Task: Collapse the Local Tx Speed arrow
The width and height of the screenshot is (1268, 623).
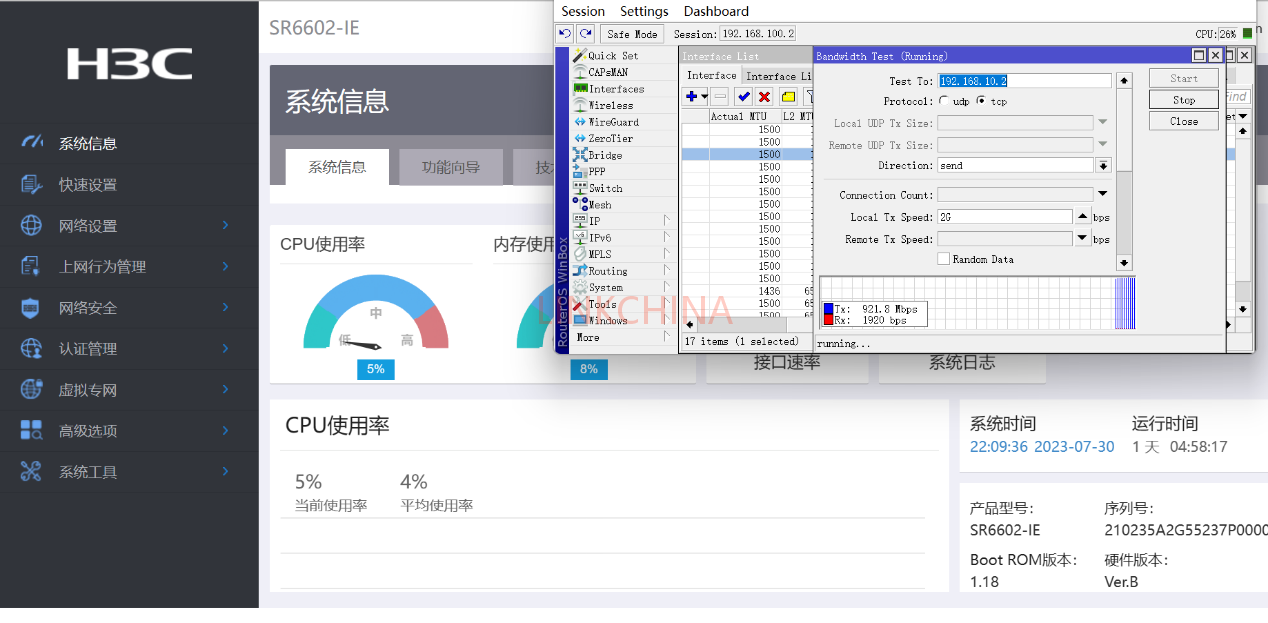Action: tap(1082, 216)
